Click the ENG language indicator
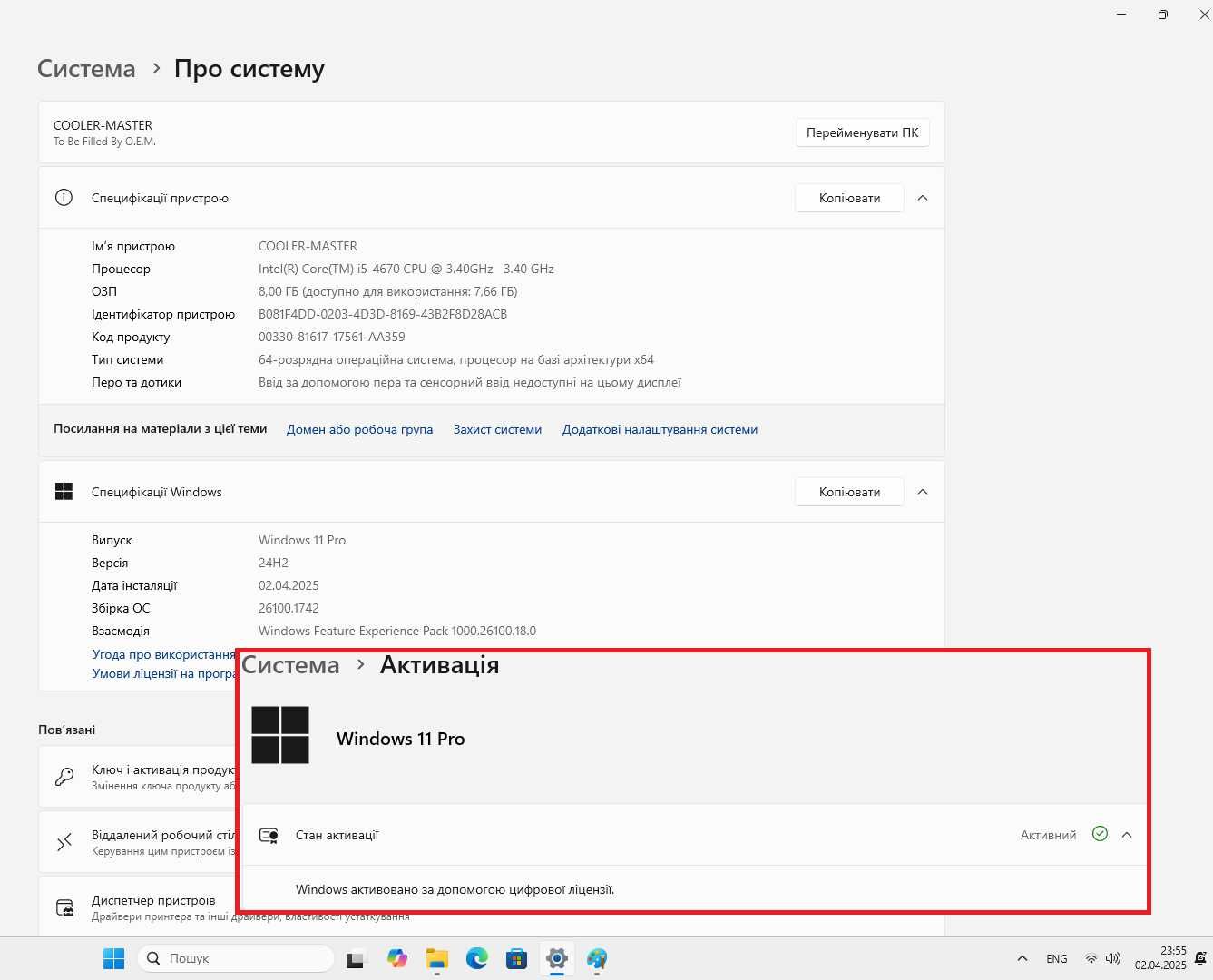 click(1057, 958)
